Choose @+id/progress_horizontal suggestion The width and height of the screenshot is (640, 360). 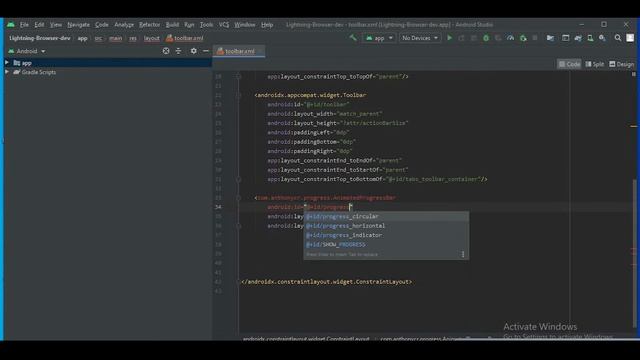coord(386,226)
